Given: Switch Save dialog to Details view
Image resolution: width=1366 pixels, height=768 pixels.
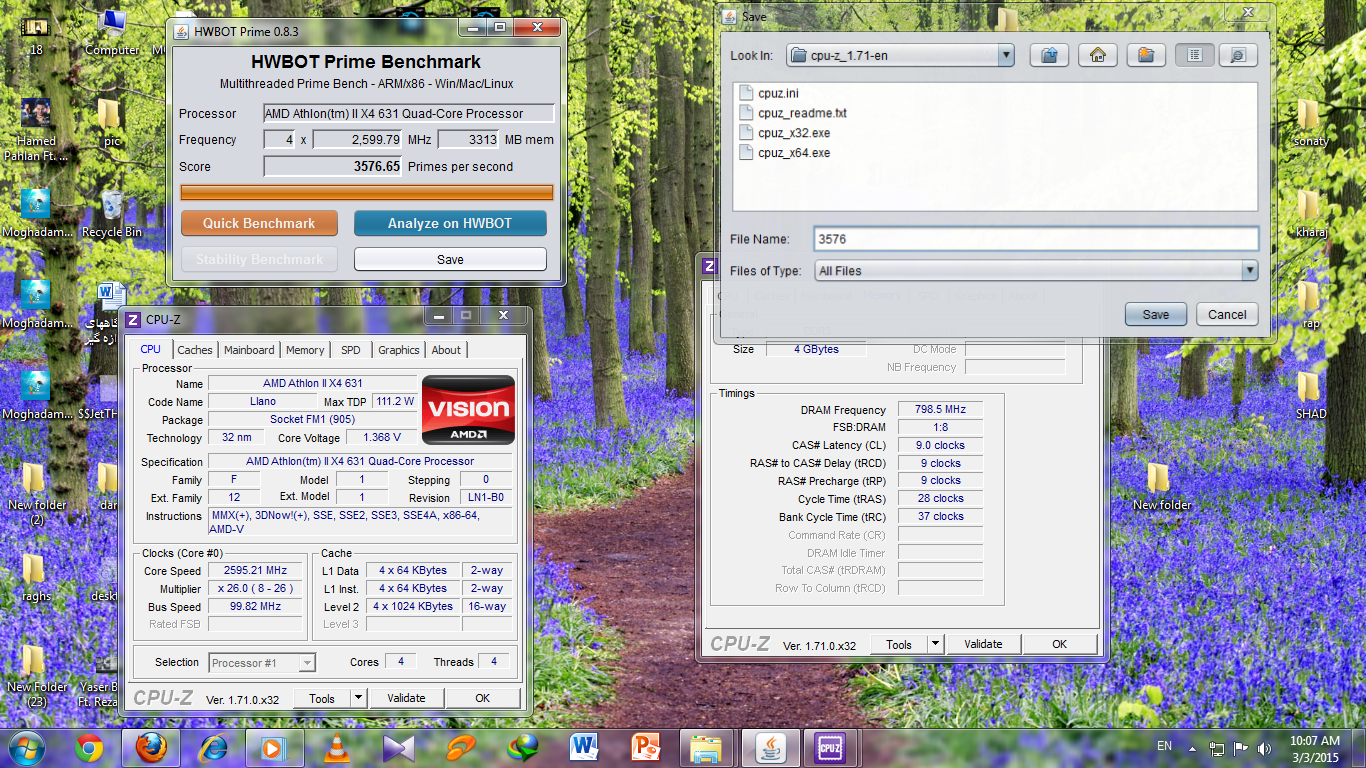Looking at the screenshot, I should coord(1237,55).
